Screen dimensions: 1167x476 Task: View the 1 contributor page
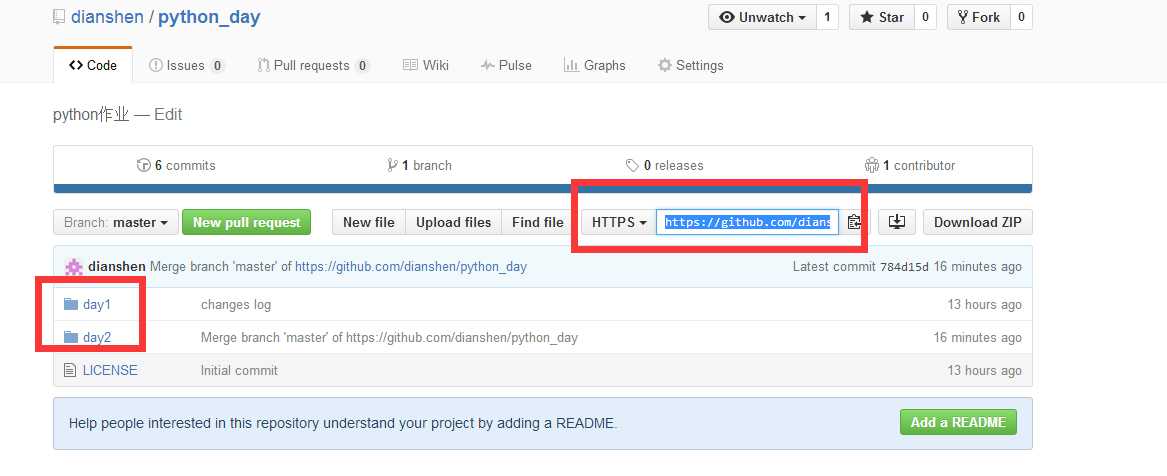[909, 165]
